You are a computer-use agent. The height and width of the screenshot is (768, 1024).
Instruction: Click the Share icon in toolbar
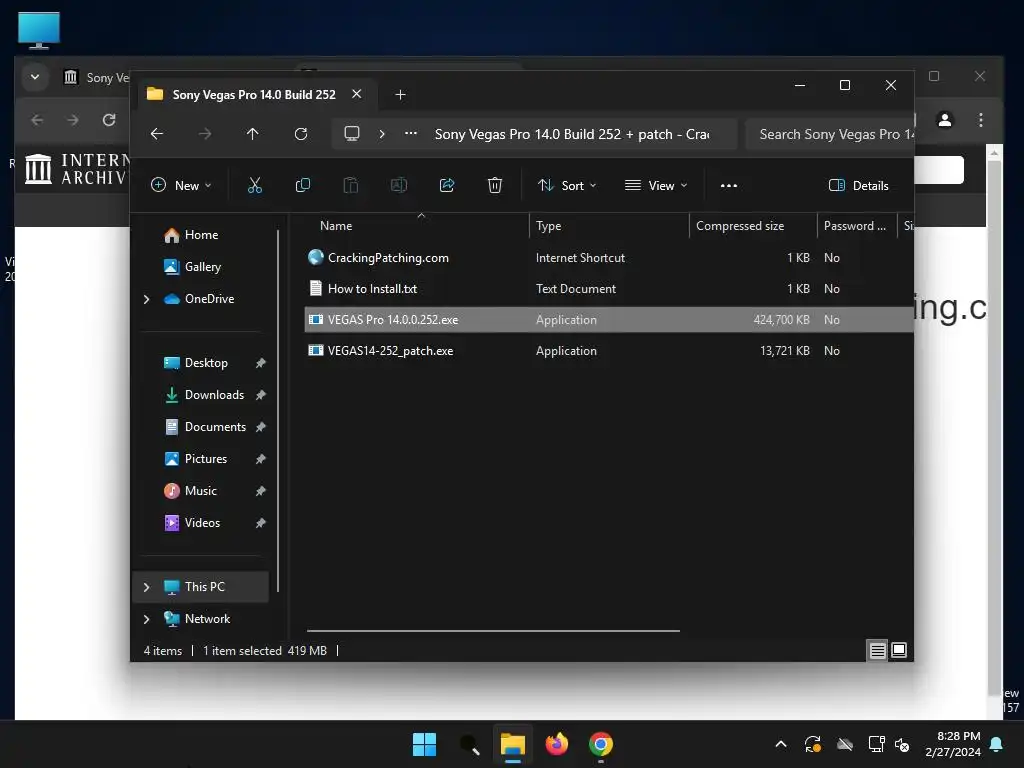coord(447,185)
